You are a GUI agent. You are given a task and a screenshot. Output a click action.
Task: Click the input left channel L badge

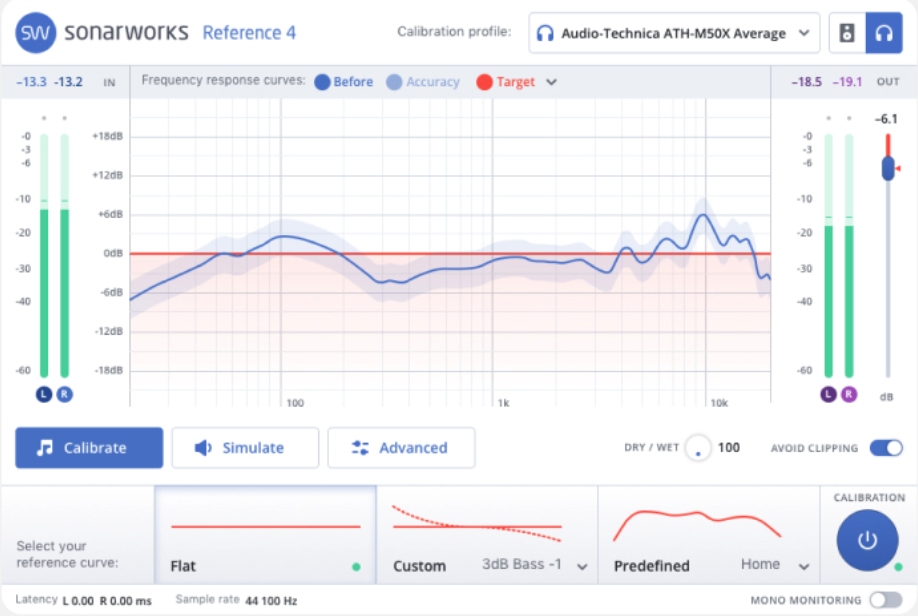[44, 394]
